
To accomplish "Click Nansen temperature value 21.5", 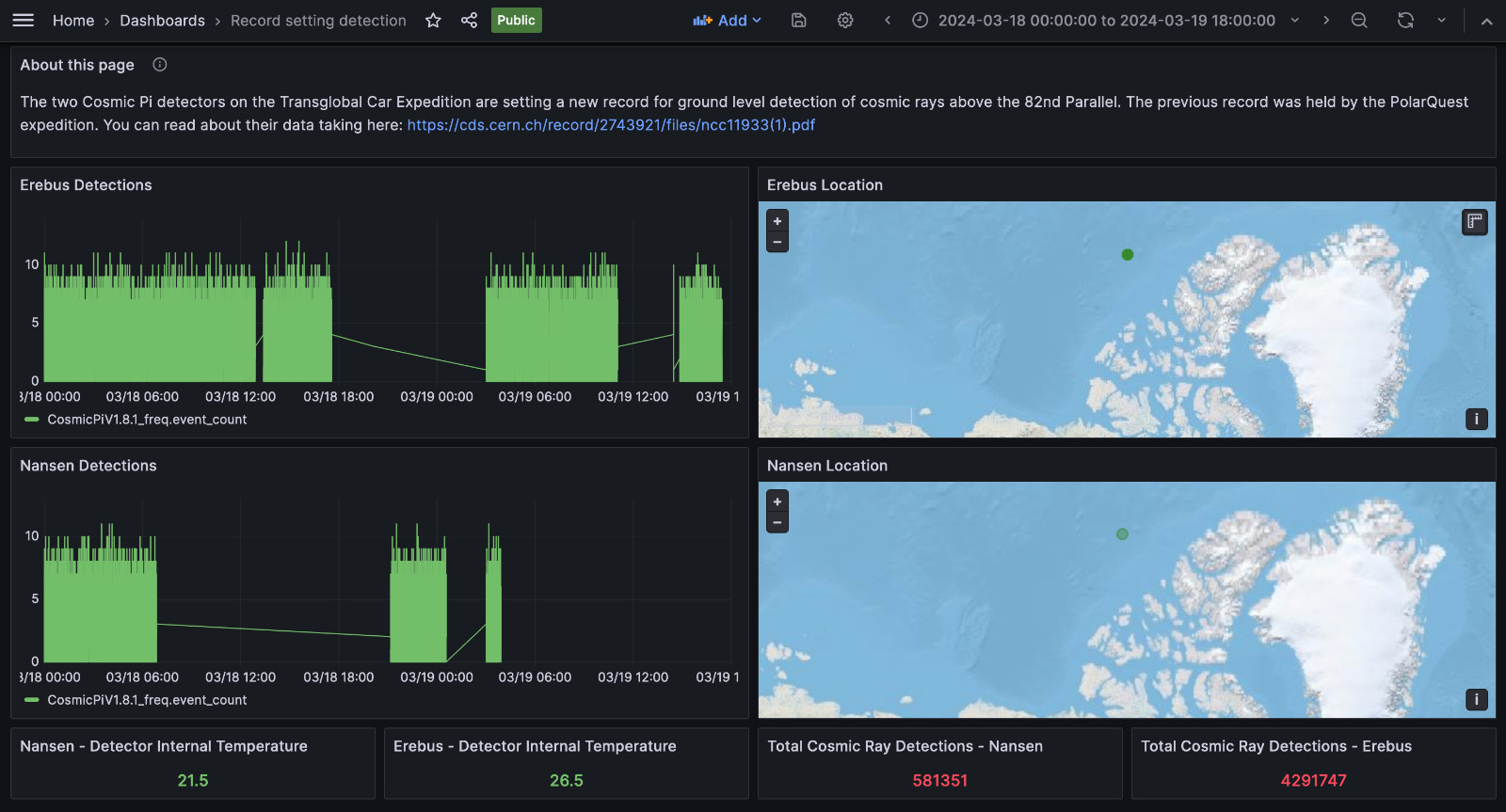I will 193,780.
